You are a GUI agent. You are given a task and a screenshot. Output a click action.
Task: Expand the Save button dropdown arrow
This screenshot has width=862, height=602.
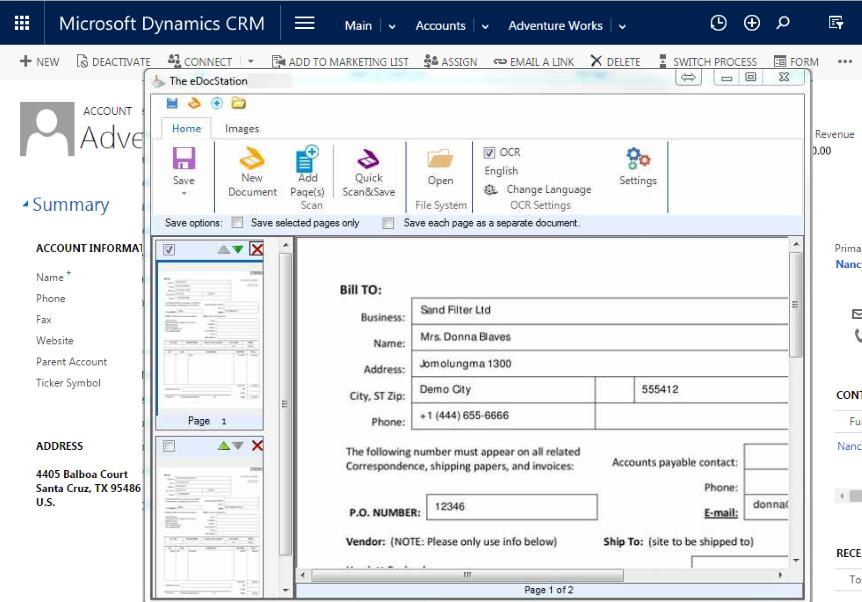[184, 193]
